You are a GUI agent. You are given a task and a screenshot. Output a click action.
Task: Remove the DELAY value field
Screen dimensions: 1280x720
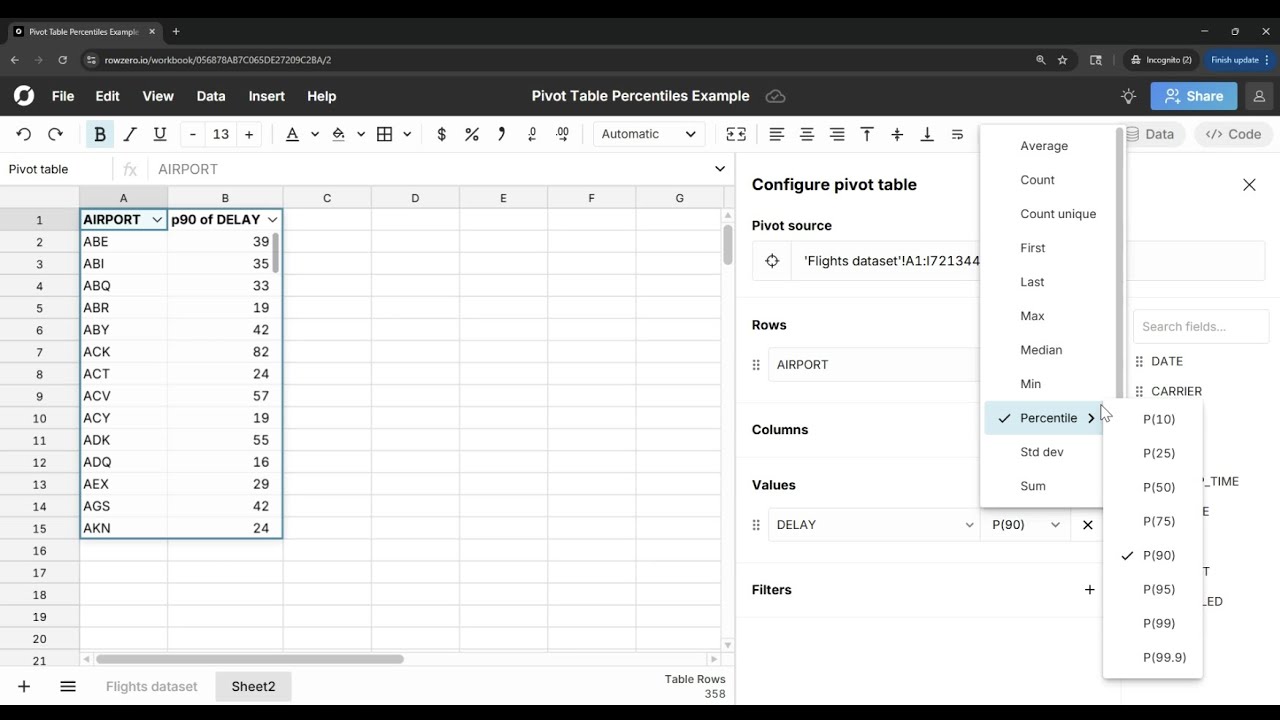click(1088, 525)
